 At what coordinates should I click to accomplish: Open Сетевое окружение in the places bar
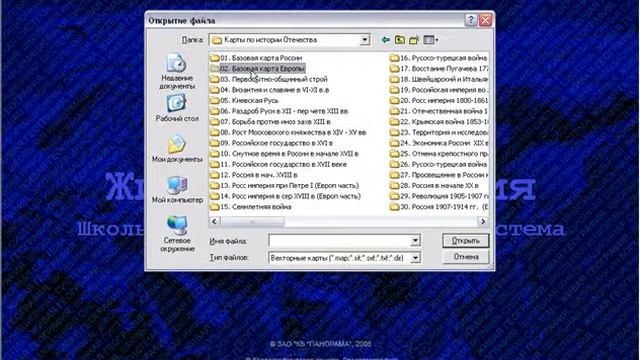point(177,234)
